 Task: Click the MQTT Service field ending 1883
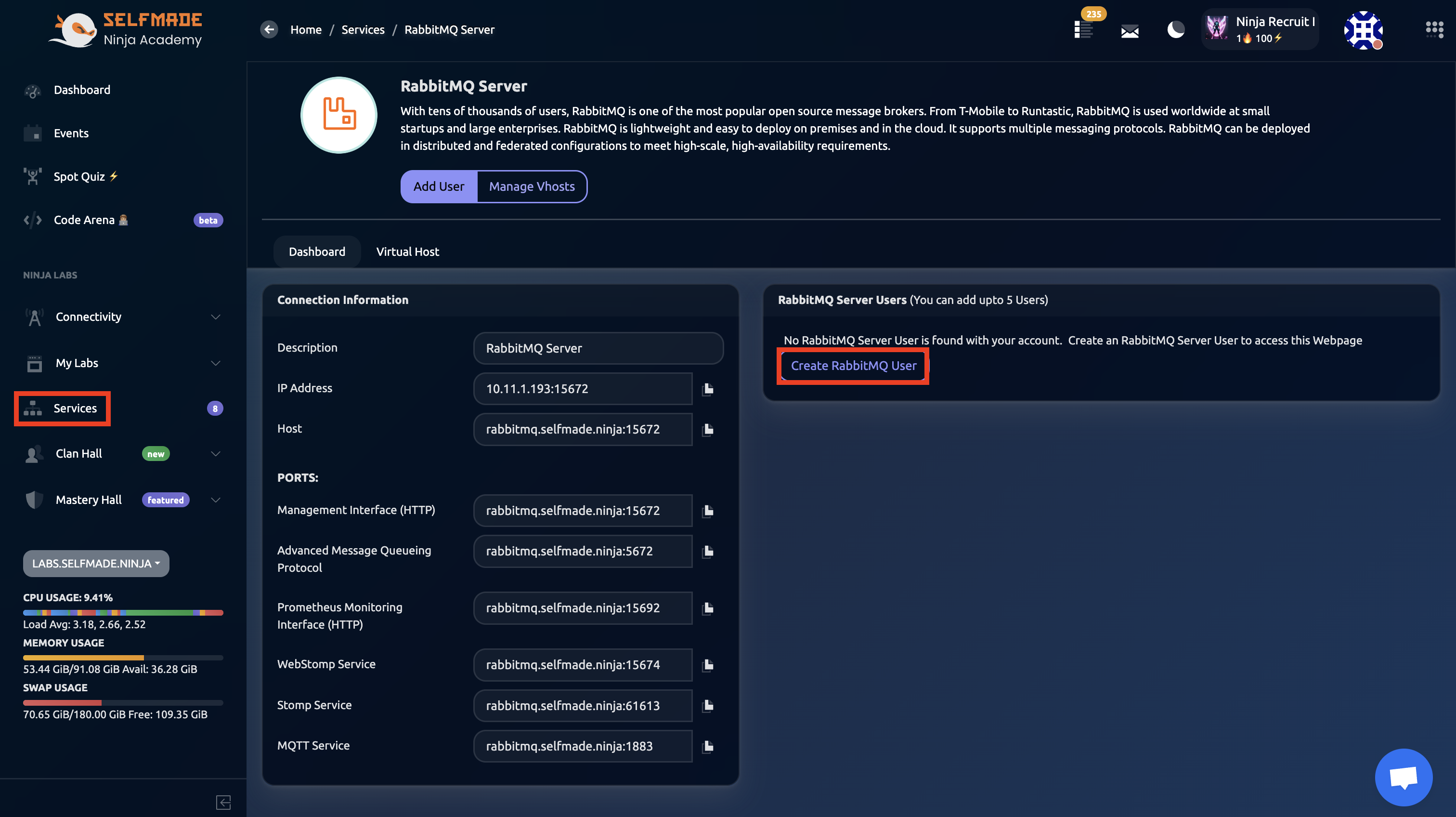(x=583, y=746)
